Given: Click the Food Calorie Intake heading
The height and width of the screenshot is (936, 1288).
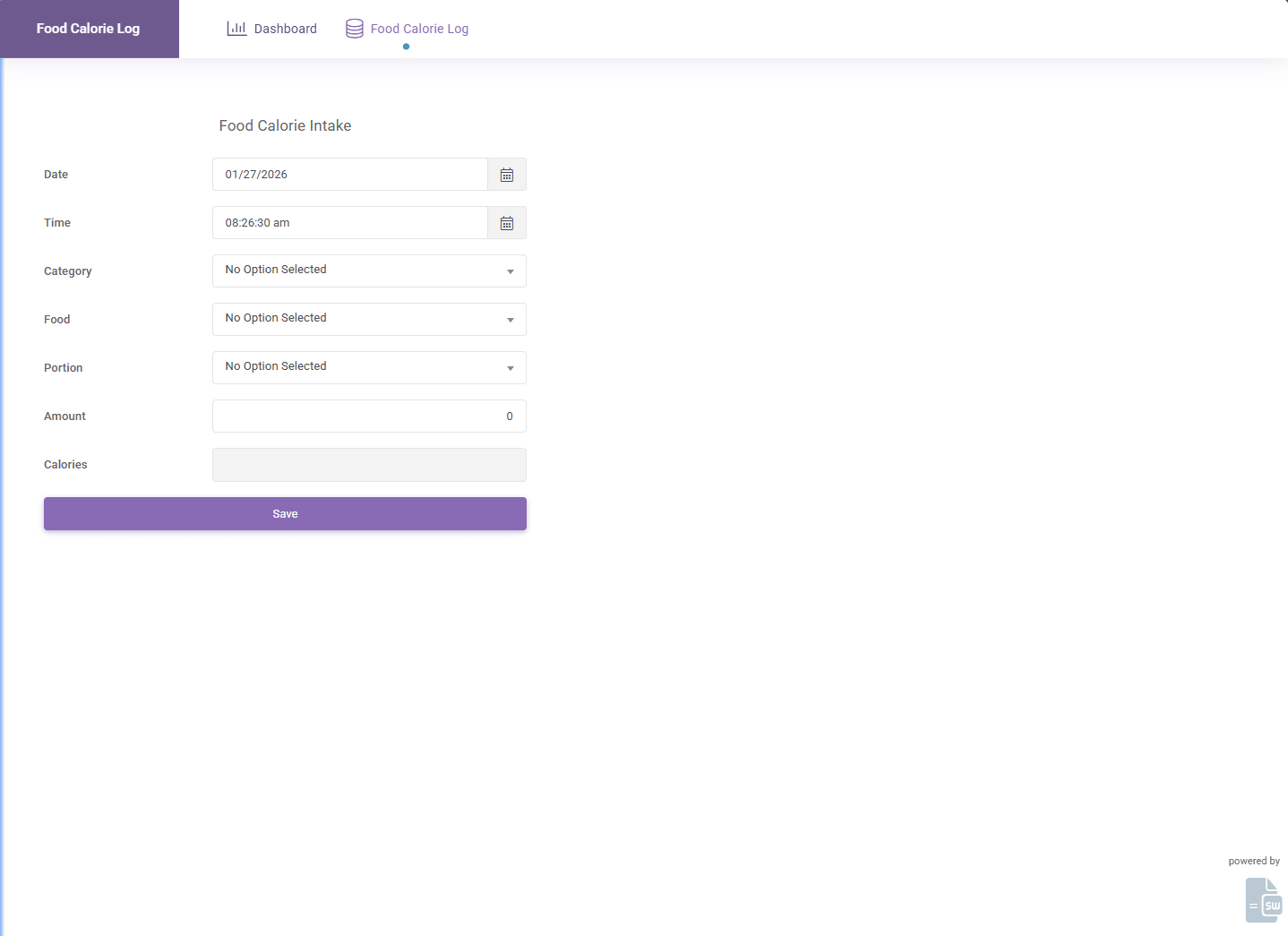Looking at the screenshot, I should (285, 126).
